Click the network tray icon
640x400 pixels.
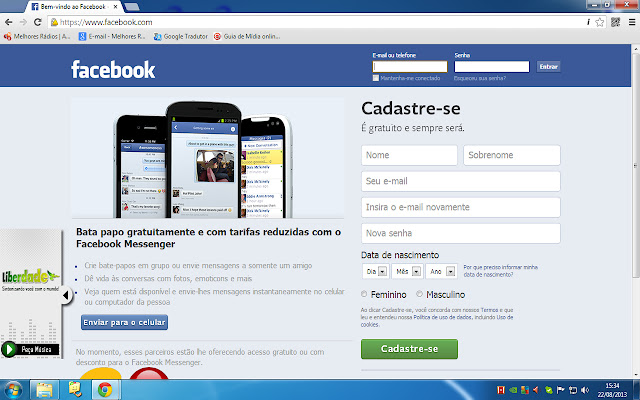573,390
